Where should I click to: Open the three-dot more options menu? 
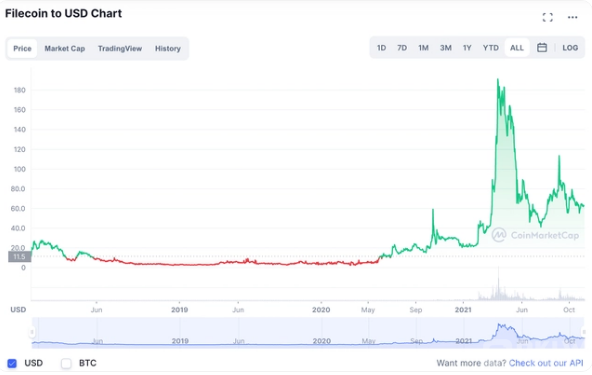tap(572, 17)
